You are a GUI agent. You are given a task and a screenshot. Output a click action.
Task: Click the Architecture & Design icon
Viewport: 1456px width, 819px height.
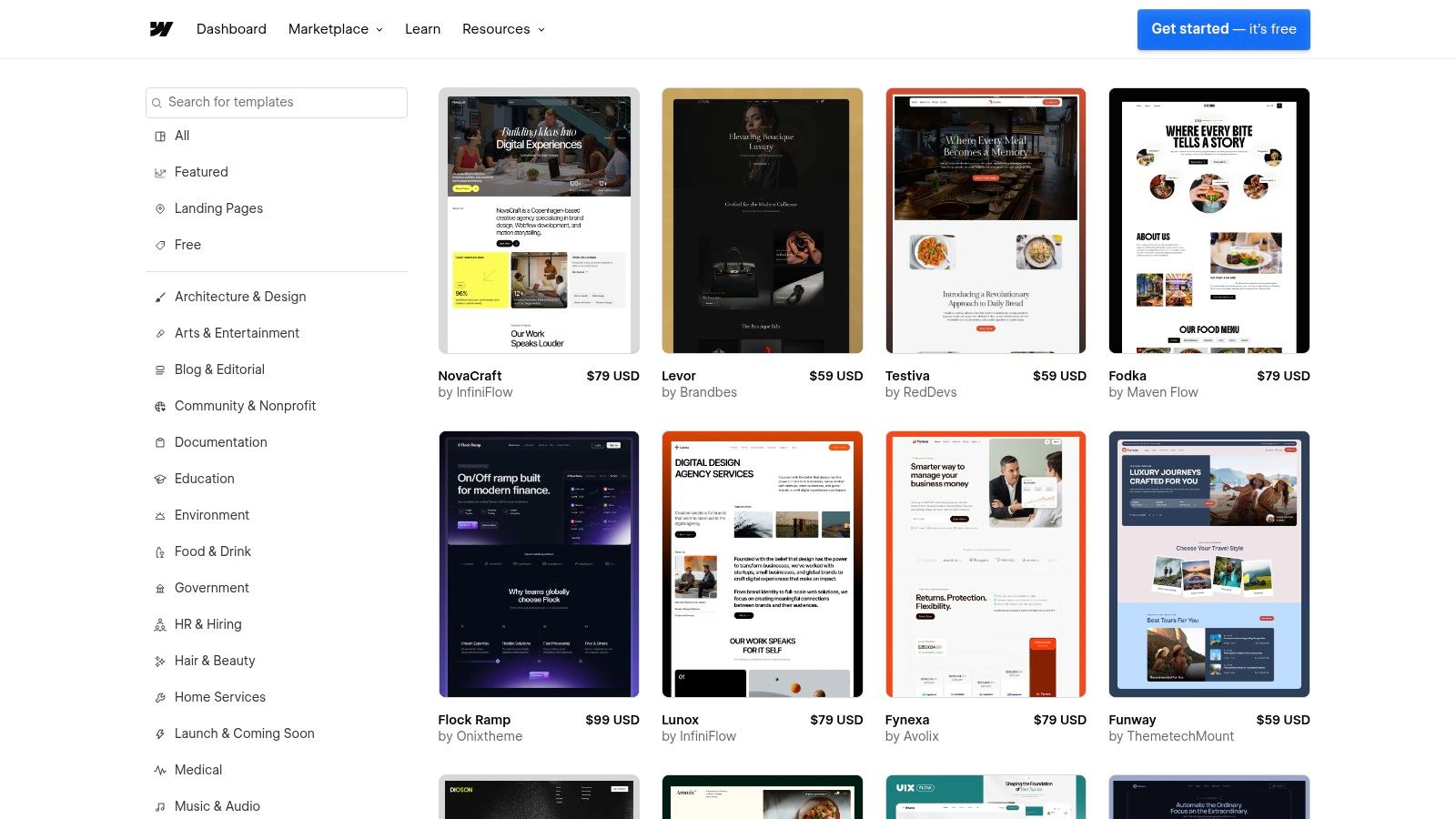click(x=160, y=298)
